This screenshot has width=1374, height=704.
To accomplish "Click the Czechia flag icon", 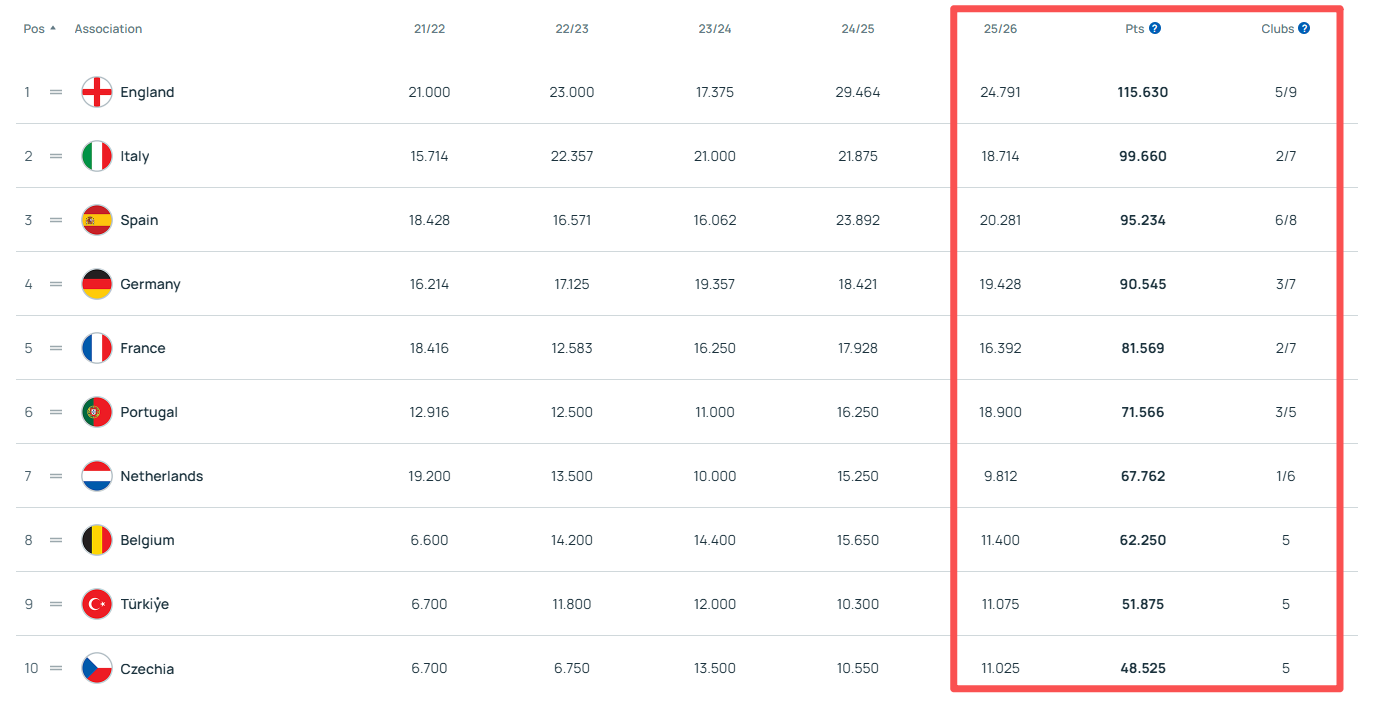I will point(97,668).
